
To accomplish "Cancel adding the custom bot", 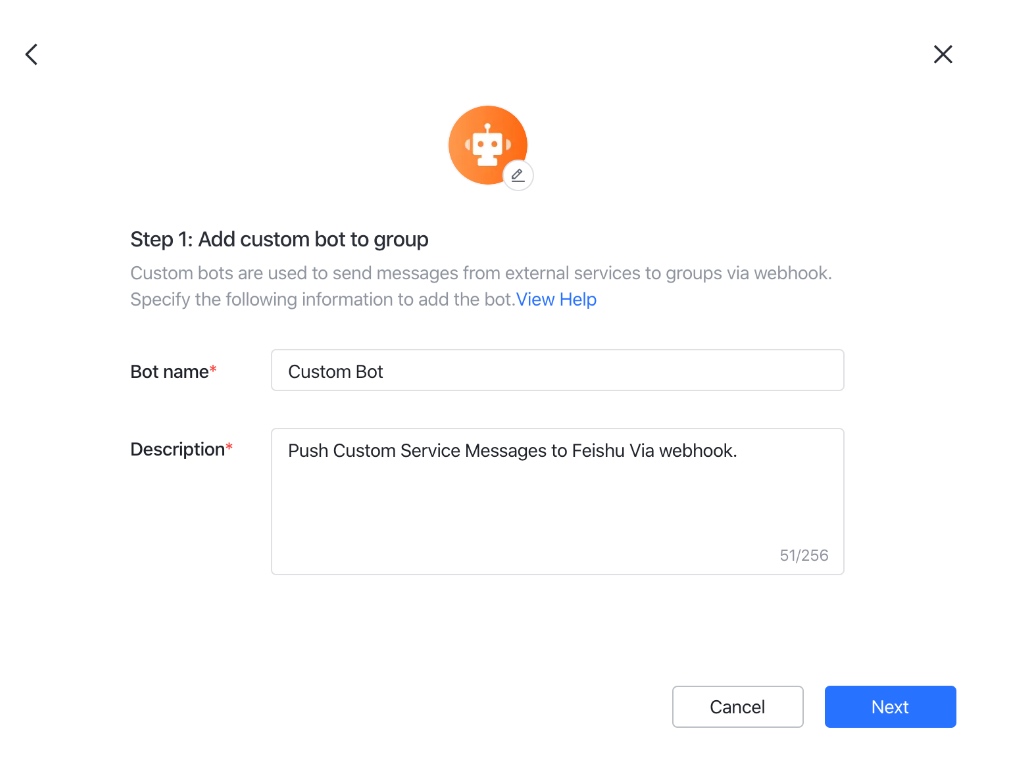I will pos(738,707).
